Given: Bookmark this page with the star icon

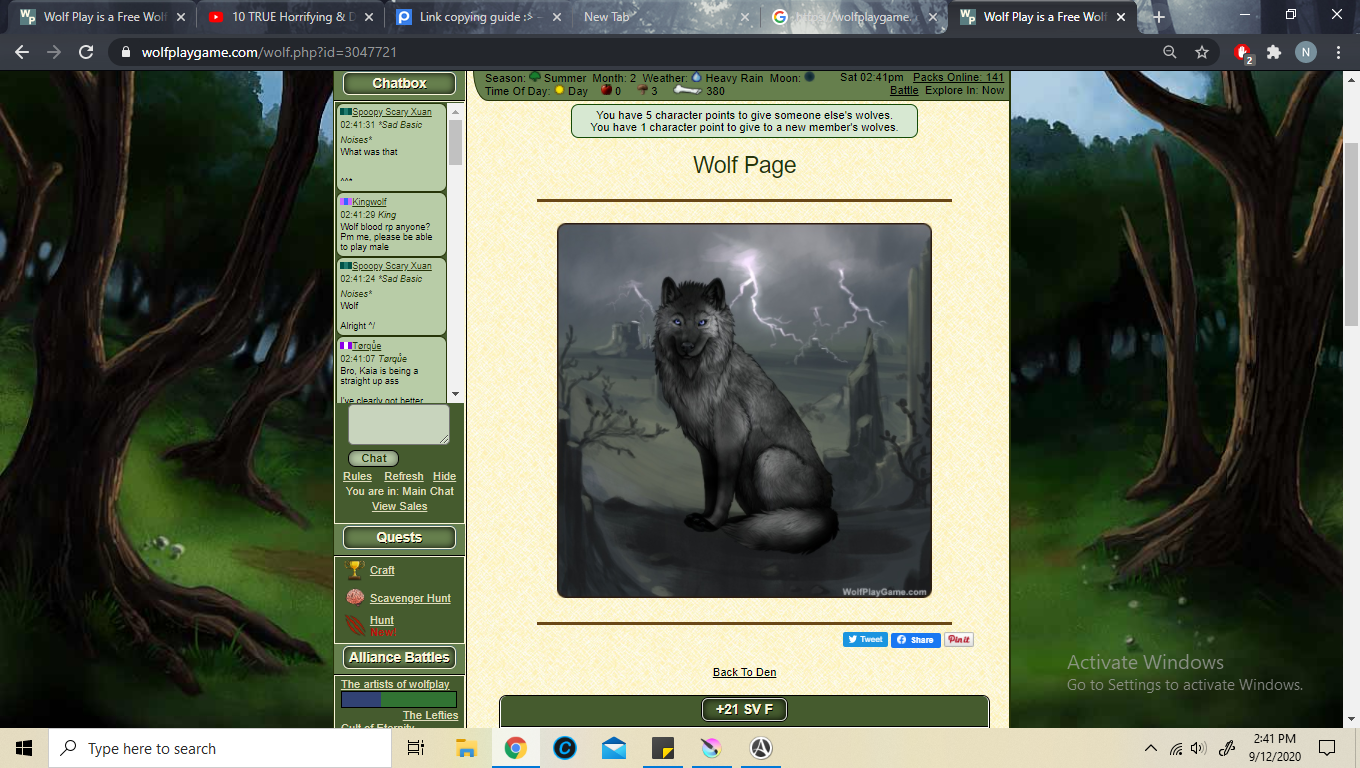Looking at the screenshot, I should pos(1202,53).
